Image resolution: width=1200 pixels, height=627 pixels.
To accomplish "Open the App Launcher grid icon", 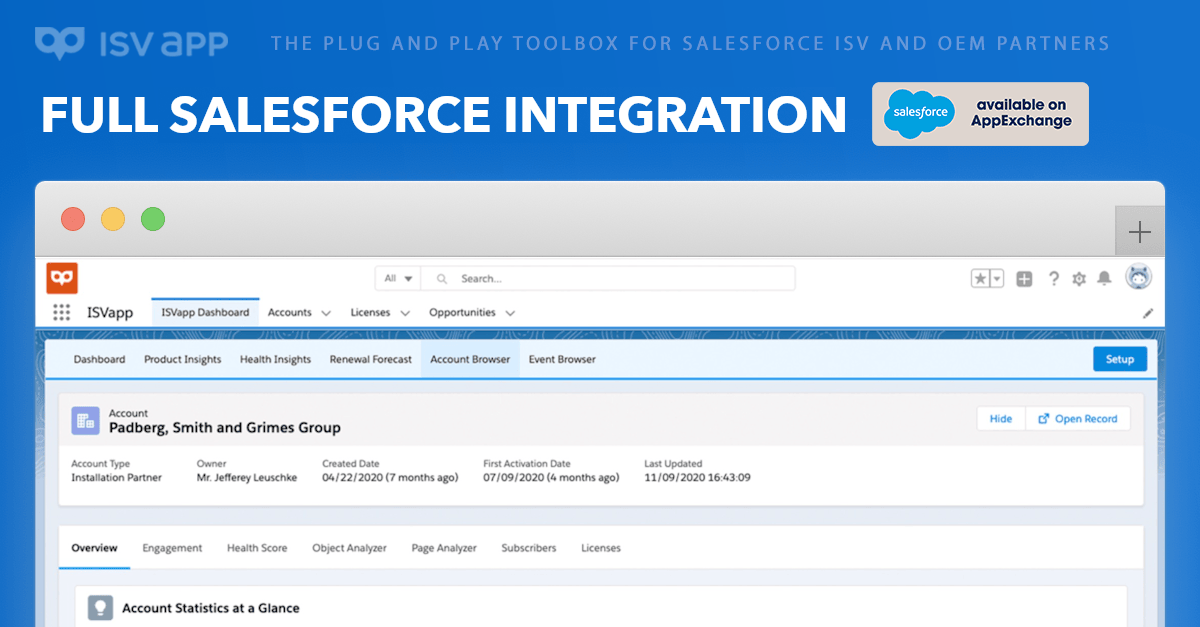I will (61, 311).
